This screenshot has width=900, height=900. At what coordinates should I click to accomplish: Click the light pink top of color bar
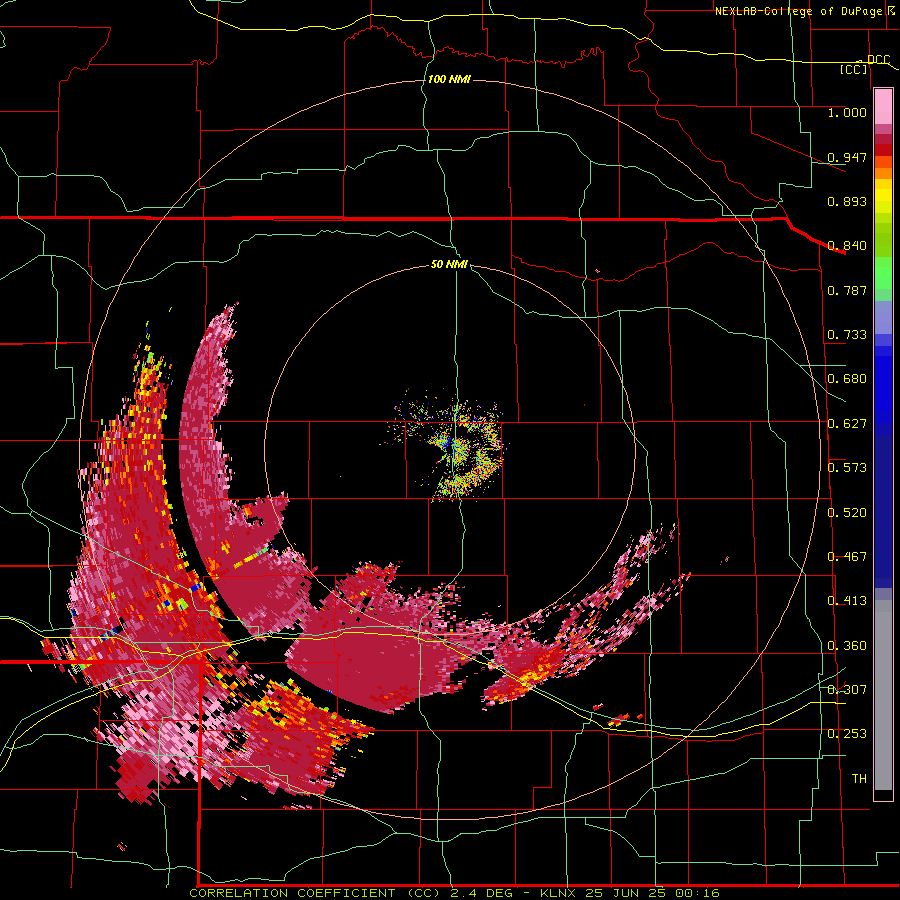[x=883, y=106]
